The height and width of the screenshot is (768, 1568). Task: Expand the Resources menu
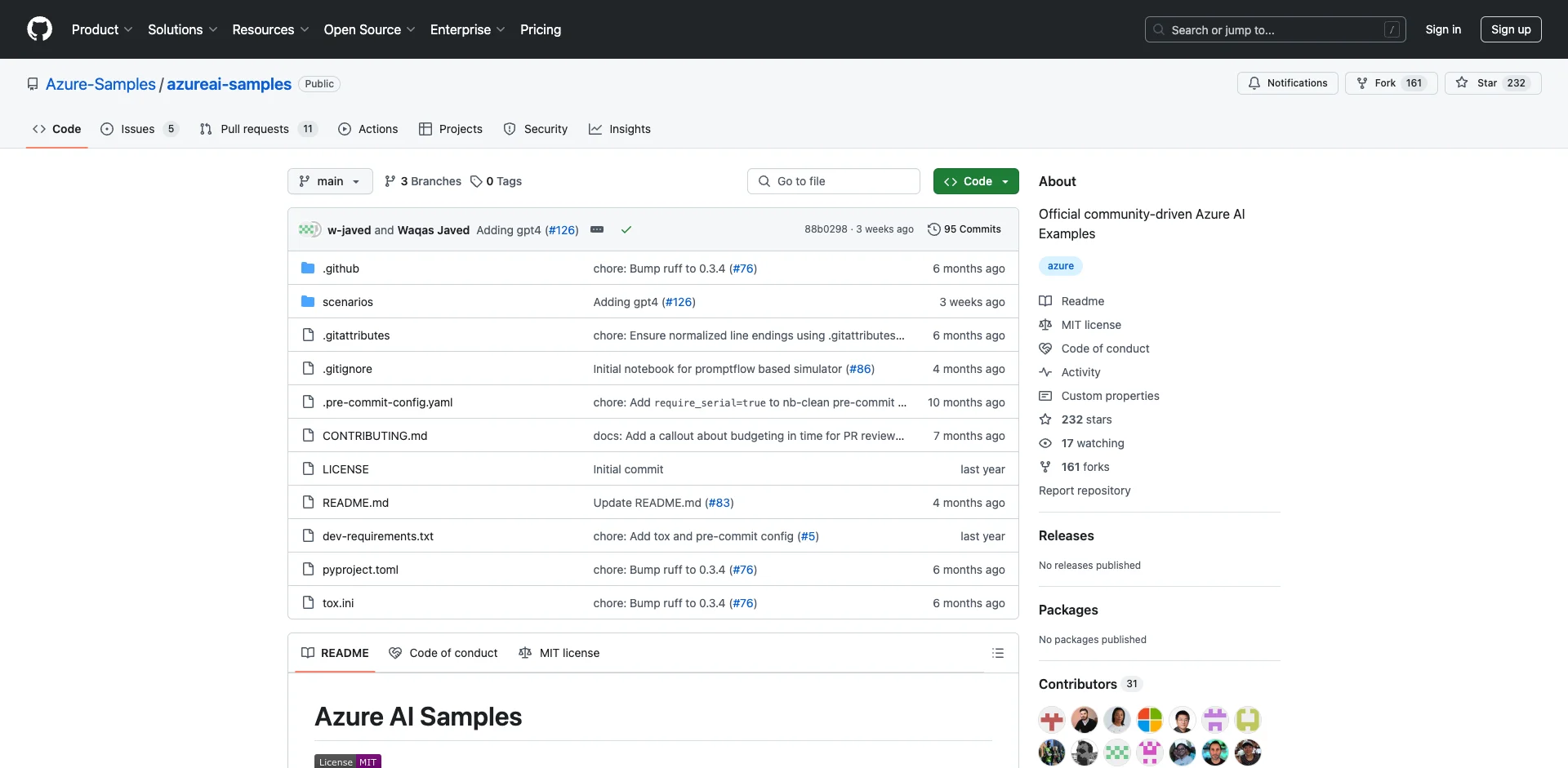(x=270, y=29)
